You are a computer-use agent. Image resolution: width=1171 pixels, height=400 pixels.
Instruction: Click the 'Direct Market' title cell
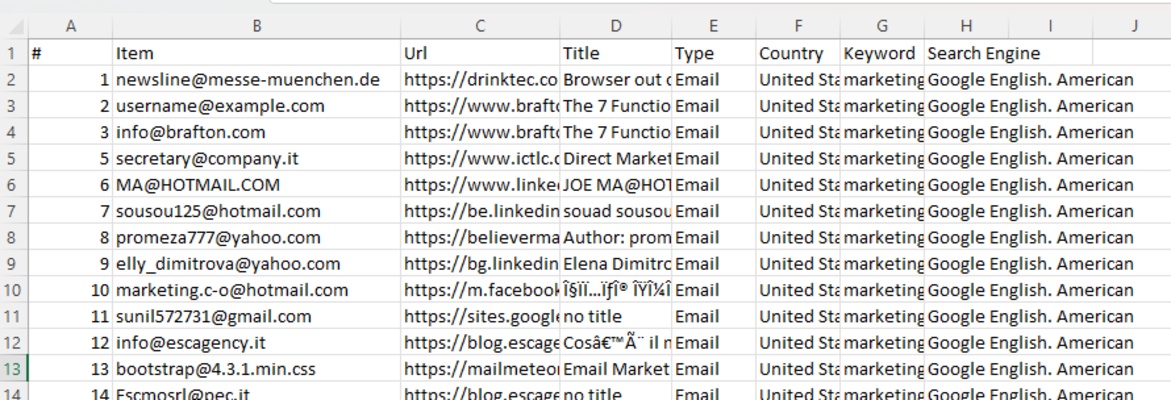(x=615, y=158)
